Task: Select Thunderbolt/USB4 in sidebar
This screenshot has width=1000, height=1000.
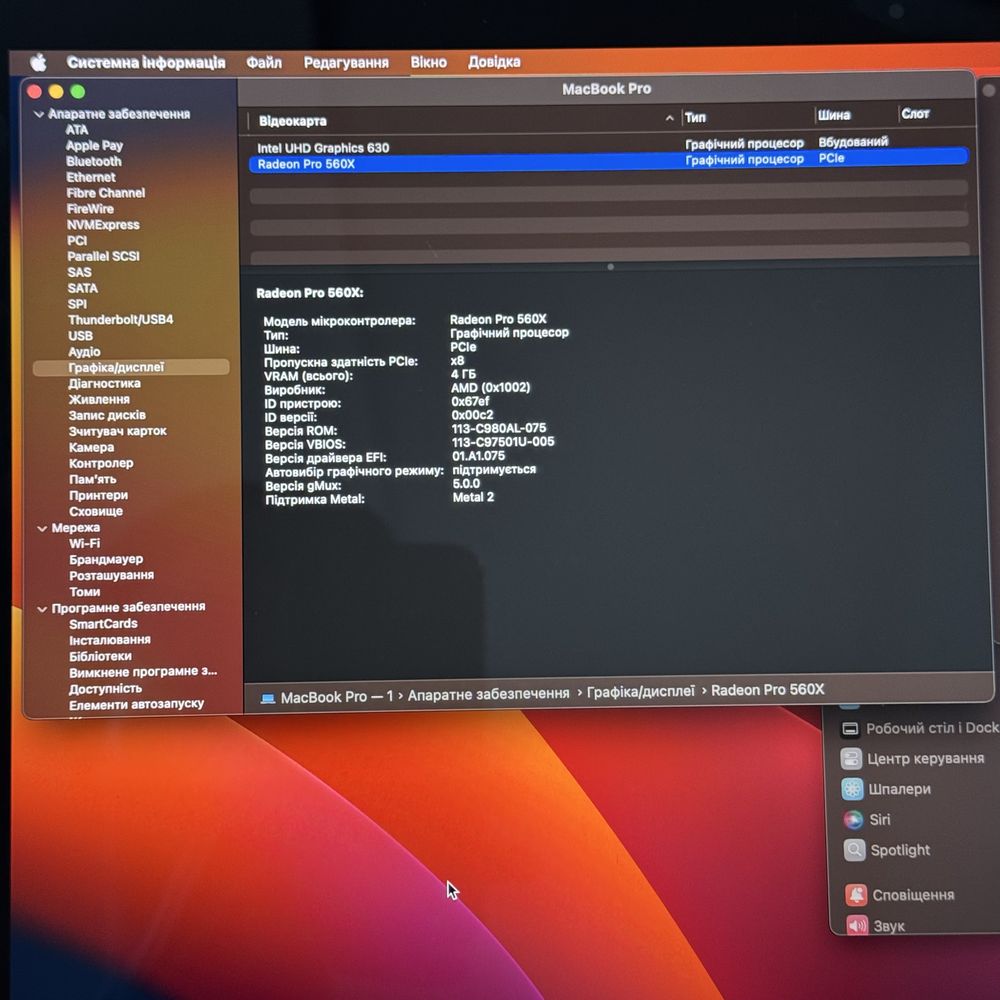Action: pyautogui.click(x=121, y=319)
